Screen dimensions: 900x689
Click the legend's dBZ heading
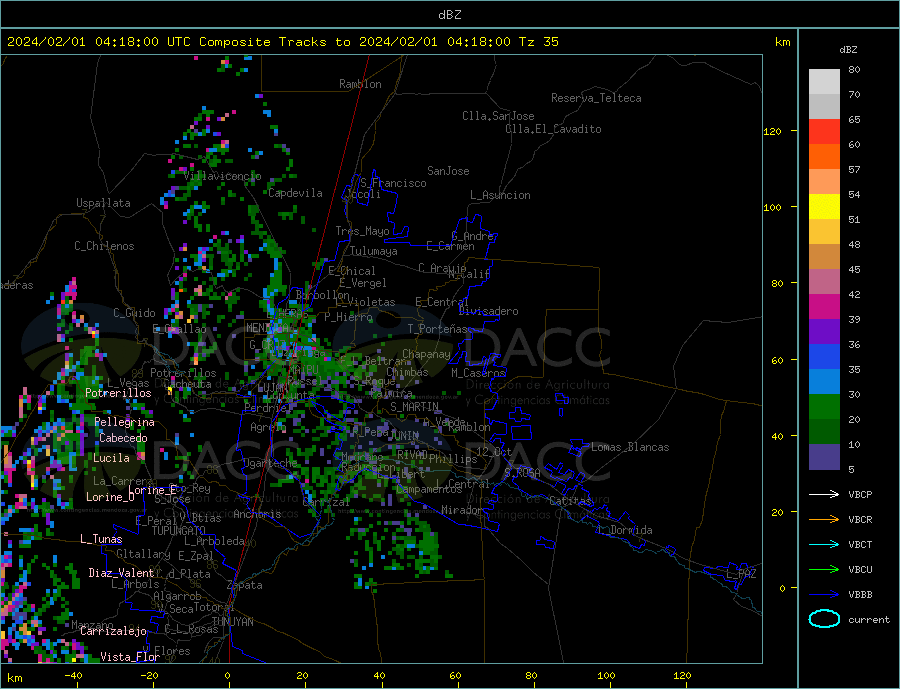coord(848,50)
